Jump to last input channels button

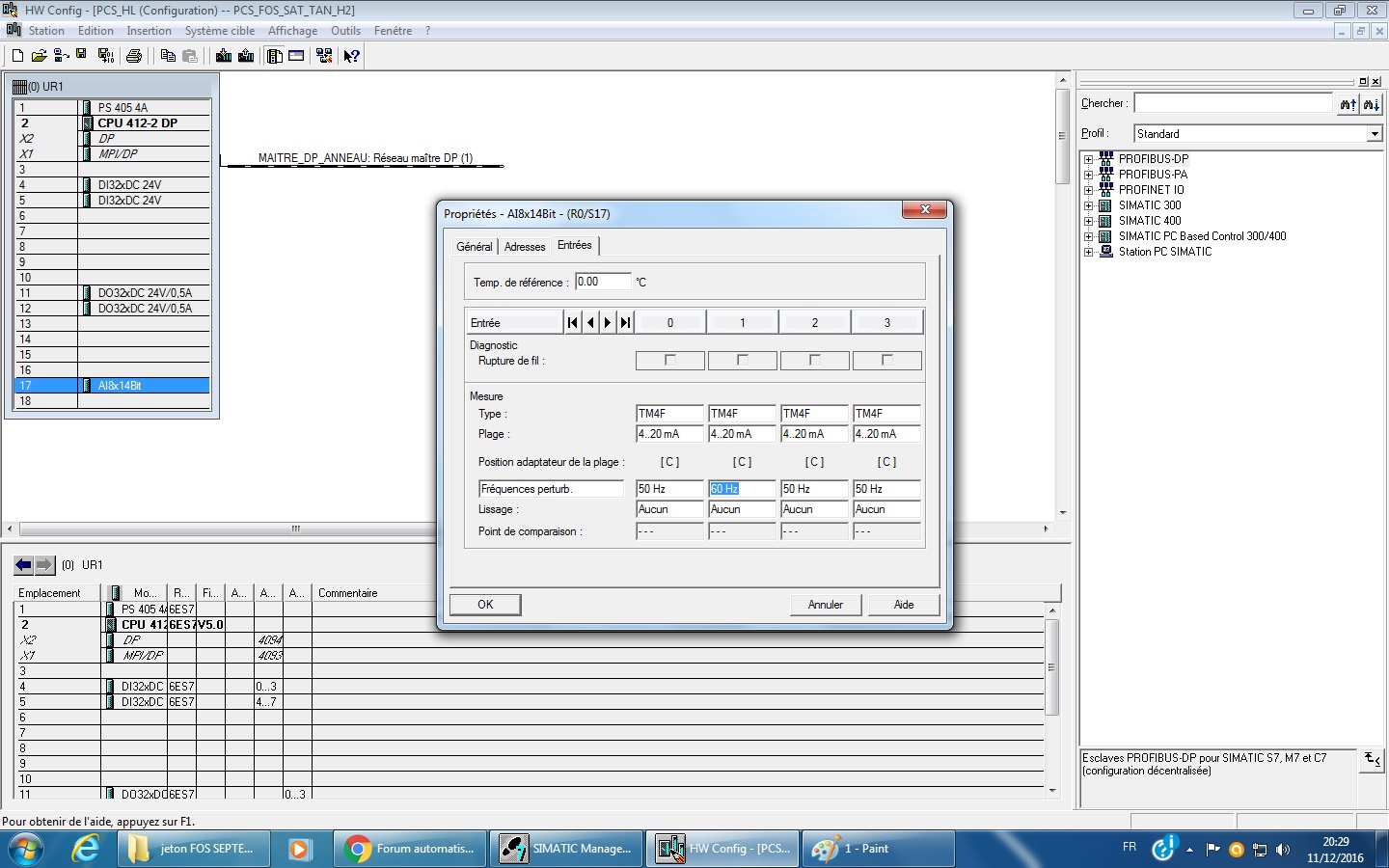625,323
